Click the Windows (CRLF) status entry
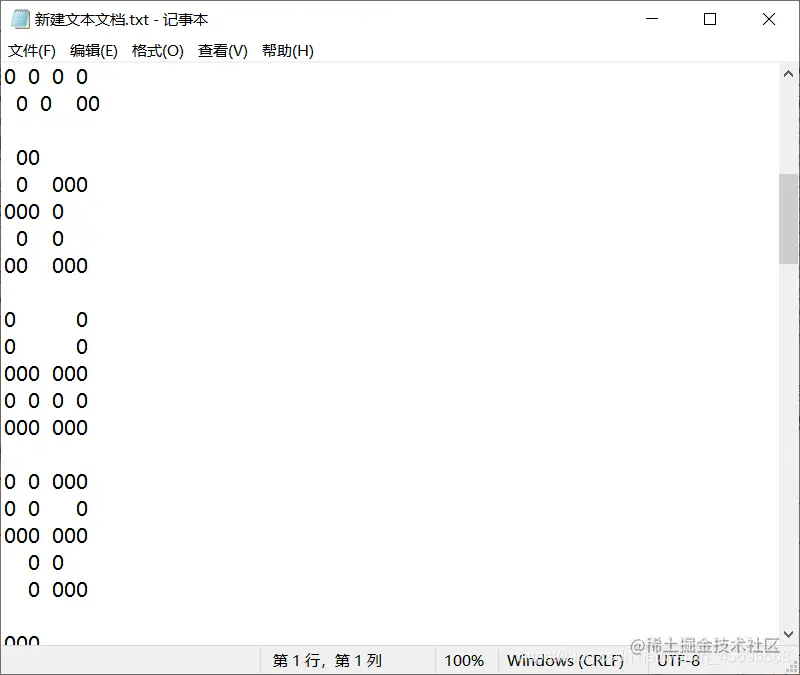The width and height of the screenshot is (800, 675). [x=565, y=661]
